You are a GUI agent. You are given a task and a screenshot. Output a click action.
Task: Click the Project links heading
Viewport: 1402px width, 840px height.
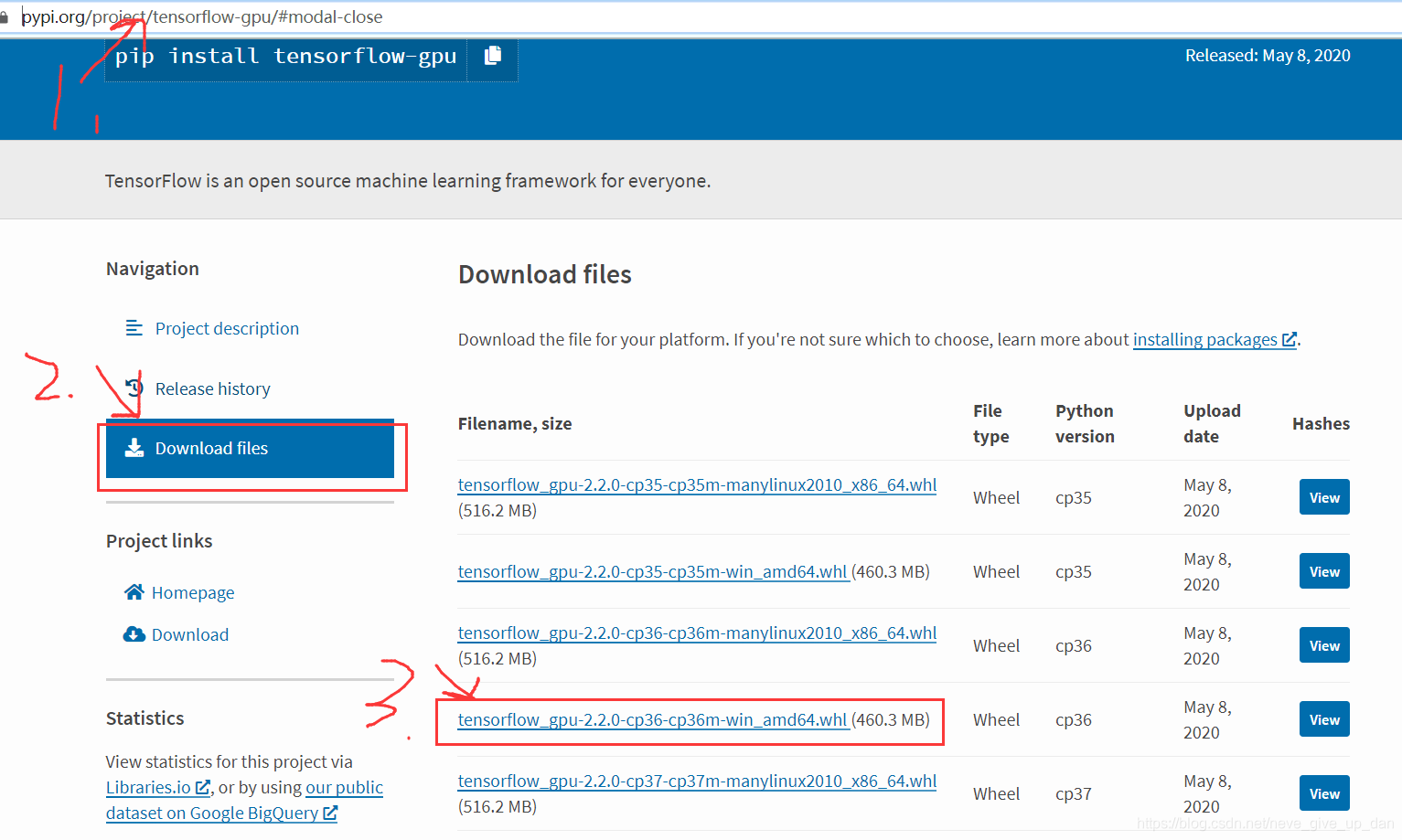tap(159, 541)
